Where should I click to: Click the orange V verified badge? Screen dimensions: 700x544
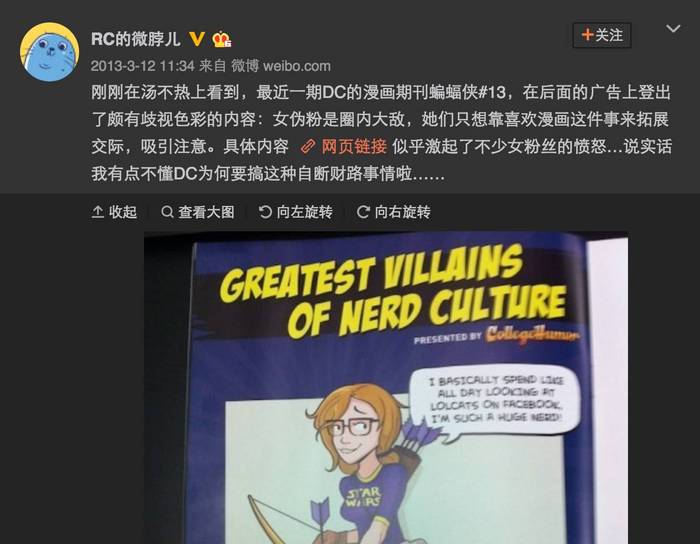coord(197,39)
